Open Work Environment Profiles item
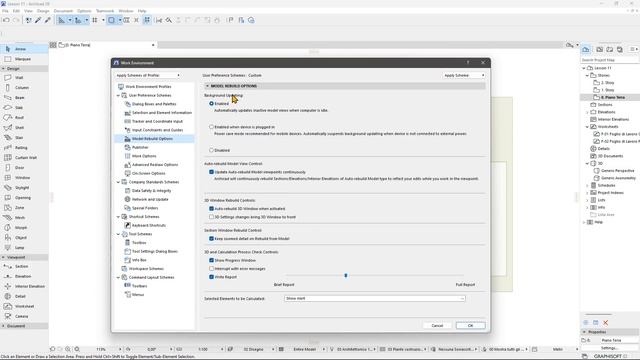640x360 pixels. 148,87
